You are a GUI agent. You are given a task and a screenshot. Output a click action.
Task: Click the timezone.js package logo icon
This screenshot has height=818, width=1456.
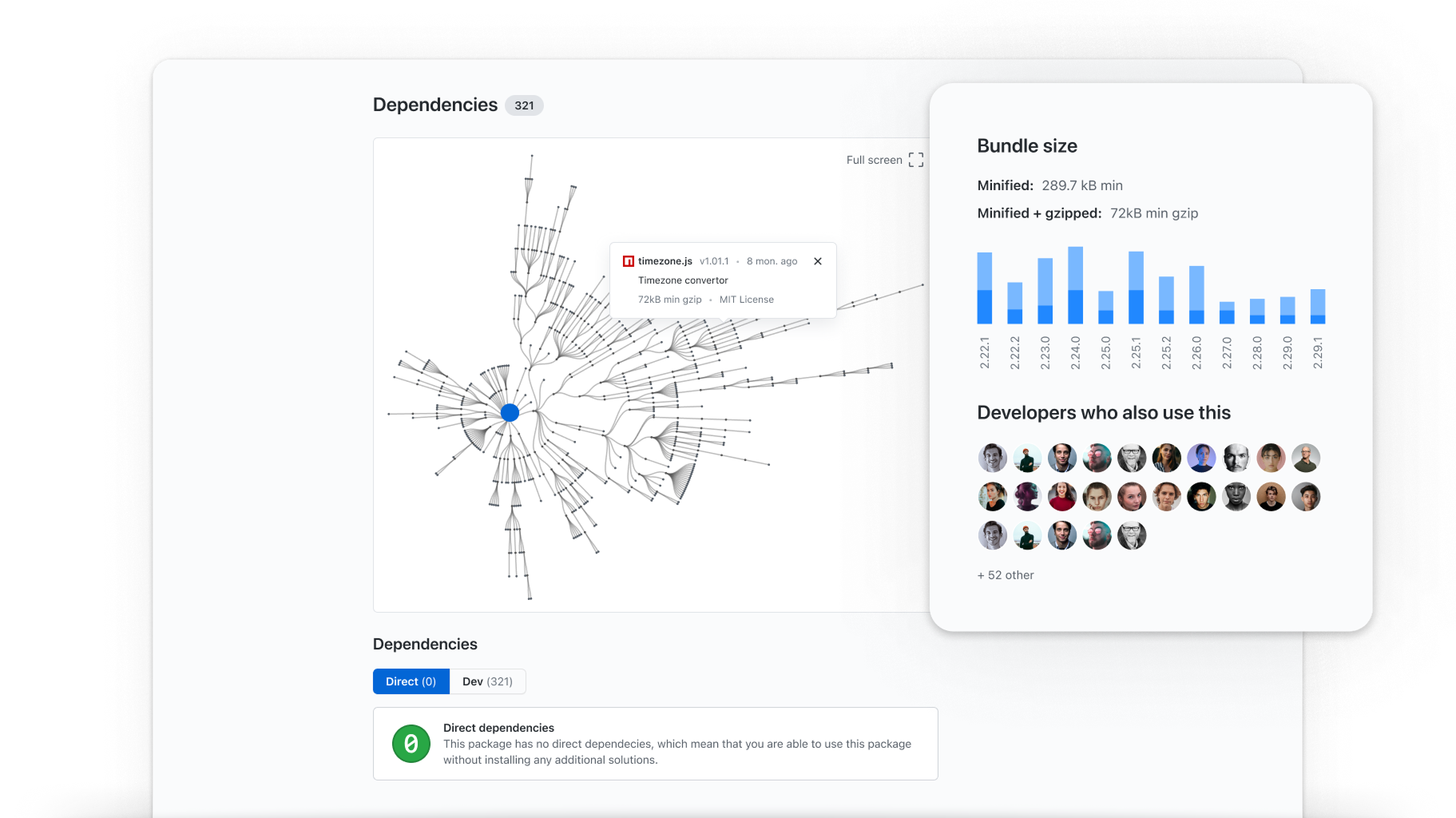pyautogui.click(x=629, y=261)
